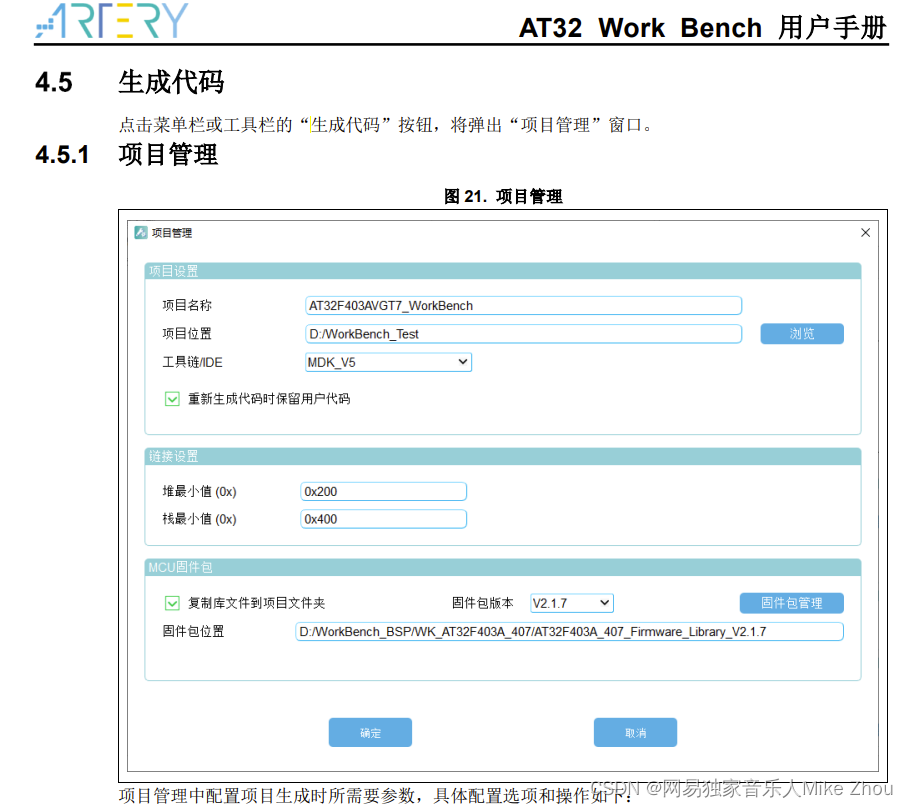Click the 项目管理 title bar app icon
Image resolution: width=908 pixels, height=808 pixels.
tap(139, 232)
